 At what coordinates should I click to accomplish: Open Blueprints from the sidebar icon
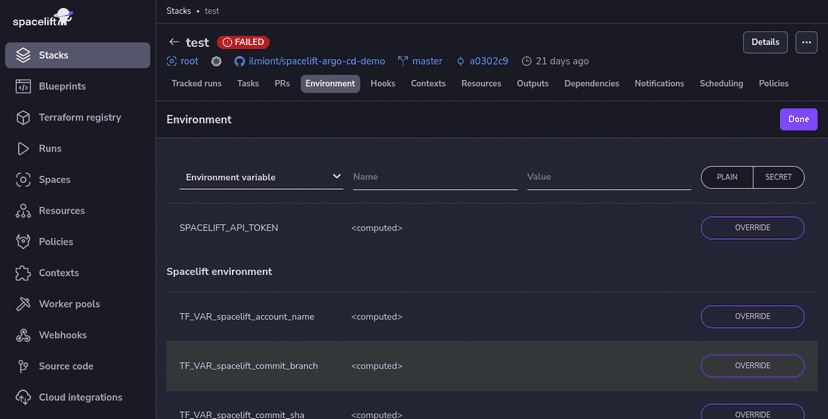23,86
